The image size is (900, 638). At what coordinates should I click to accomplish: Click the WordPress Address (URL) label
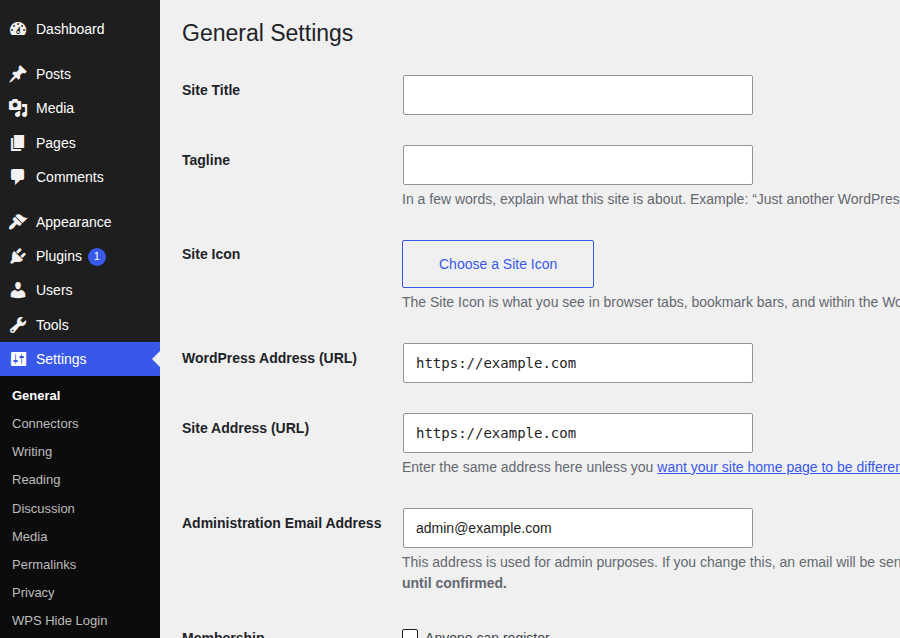pyautogui.click(x=269, y=358)
